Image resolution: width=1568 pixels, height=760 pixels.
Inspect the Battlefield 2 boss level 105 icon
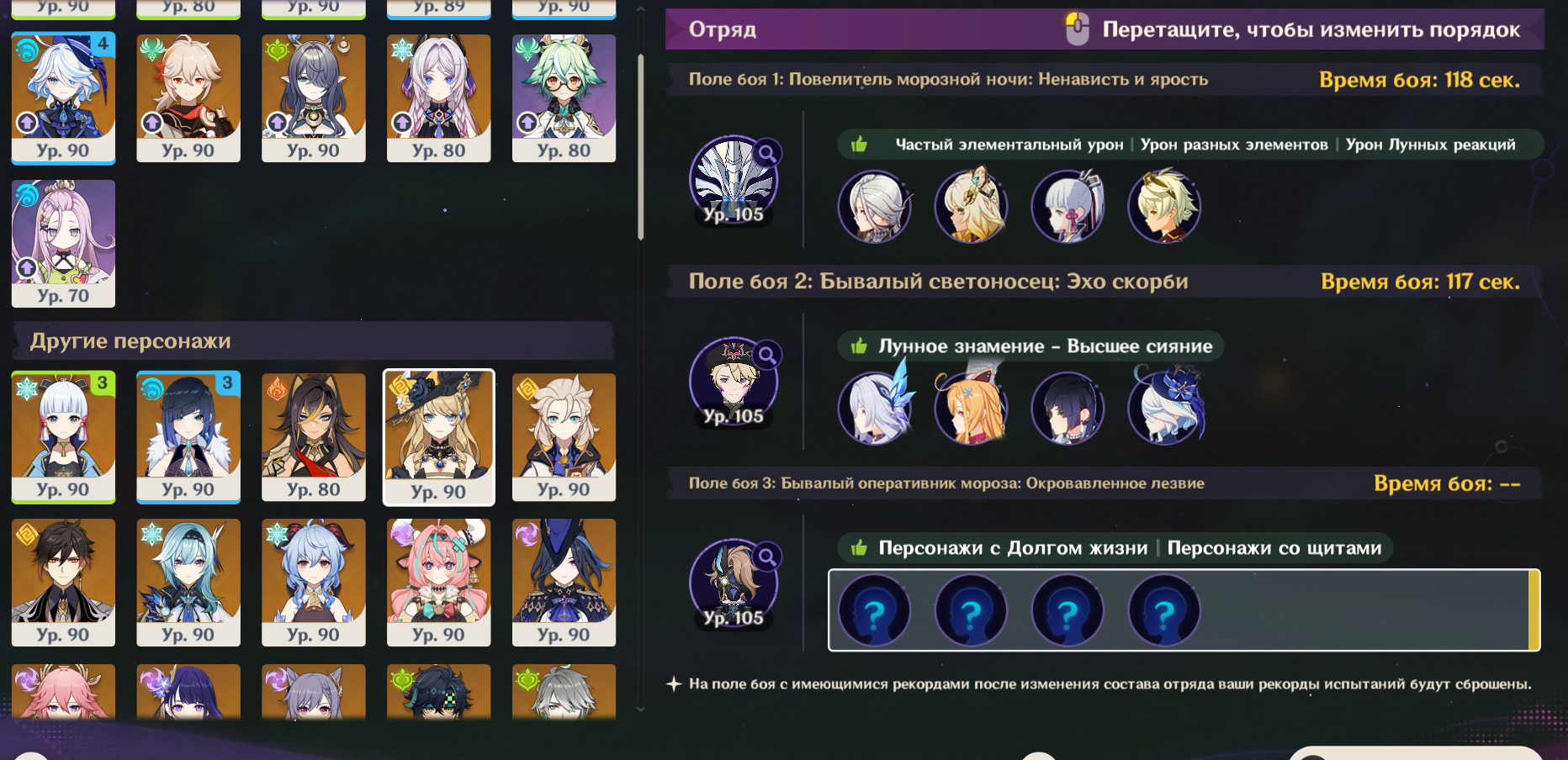click(x=733, y=382)
